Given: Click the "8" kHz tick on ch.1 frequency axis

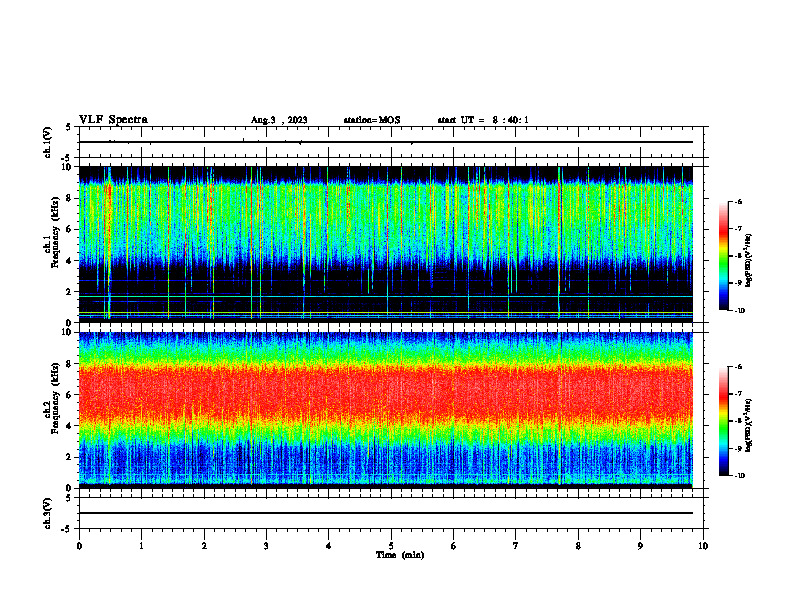Looking at the screenshot, I should click(69, 198).
